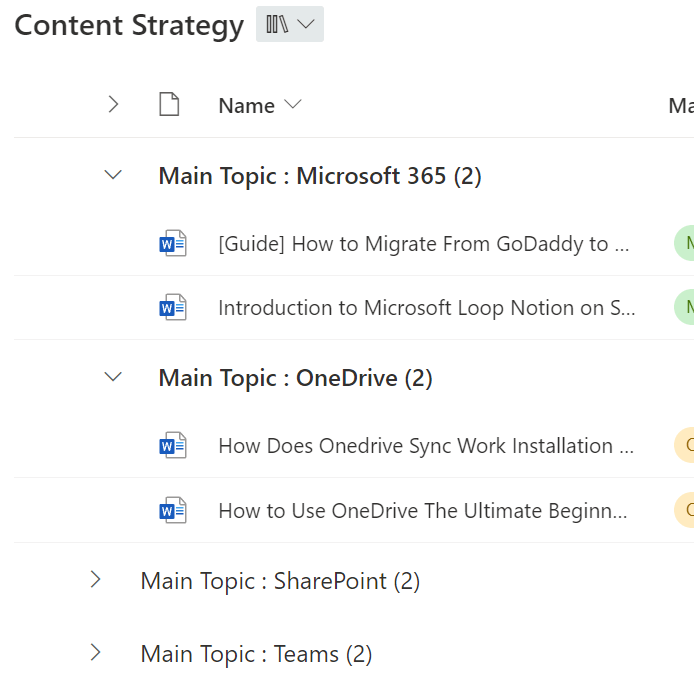The image size is (694, 685).
Task: Click the 'Main Topic : Teams (2)' heading
Action: [256, 654]
